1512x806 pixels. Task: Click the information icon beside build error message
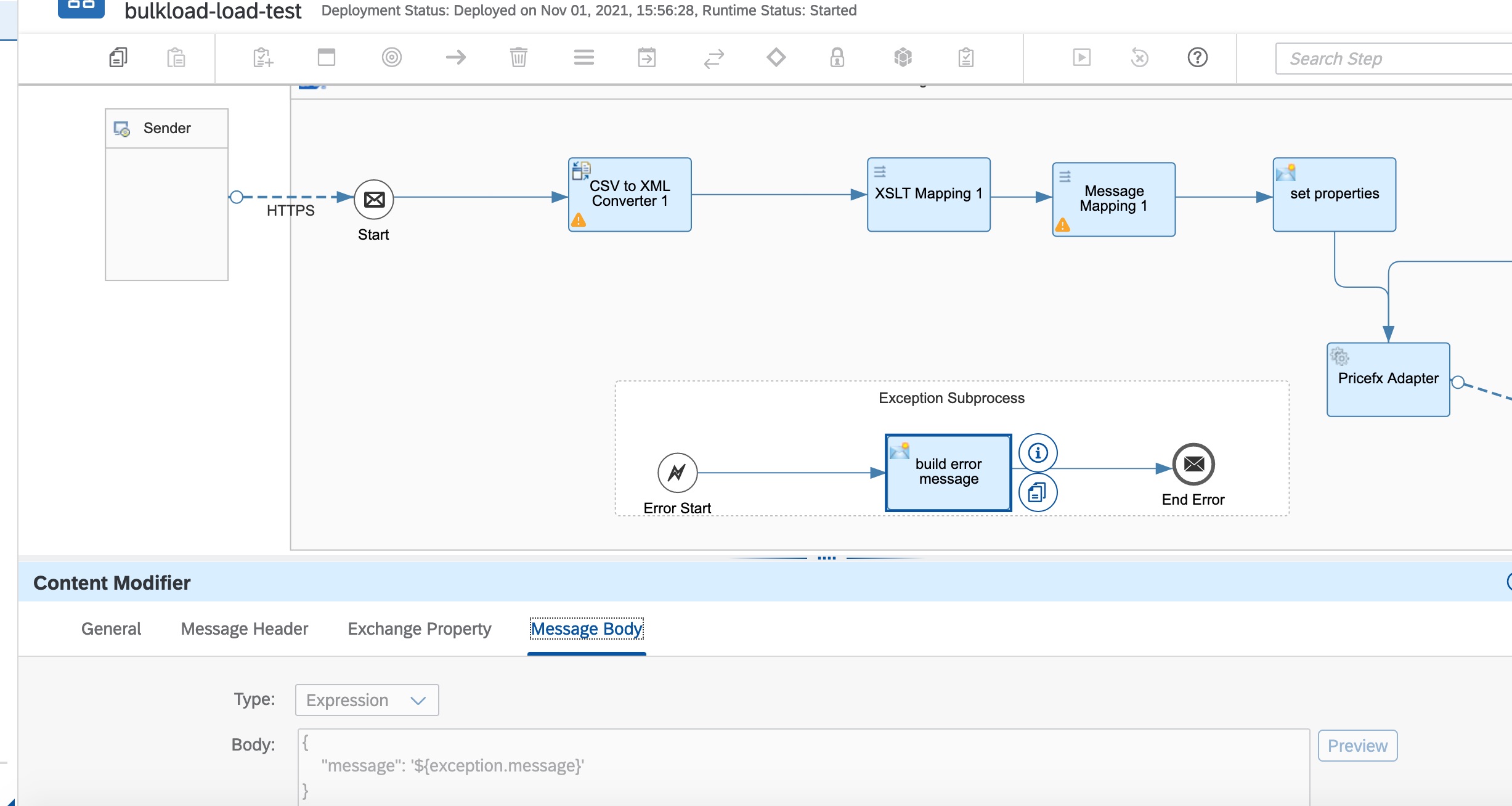pyautogui.click(x=1038, y=454)
